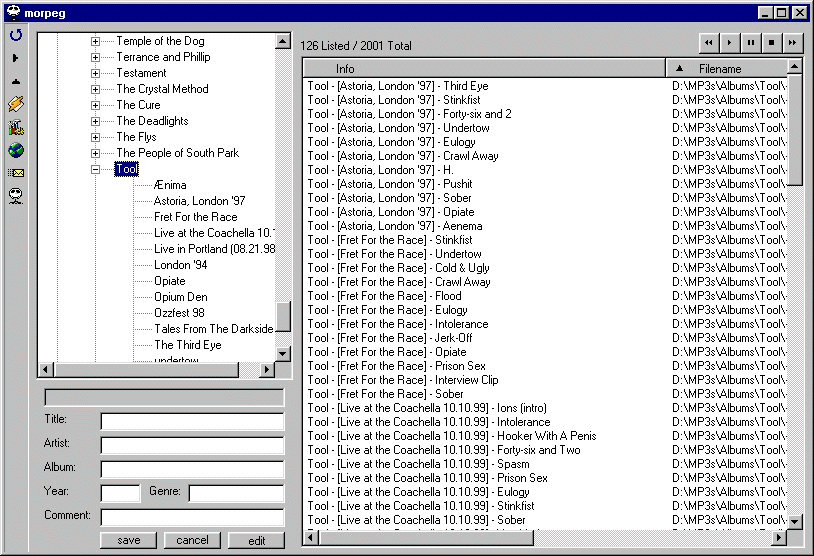The image size is (814, 556).
Task: Sort list by the Filename column header
Action: (x=727, y=69)
